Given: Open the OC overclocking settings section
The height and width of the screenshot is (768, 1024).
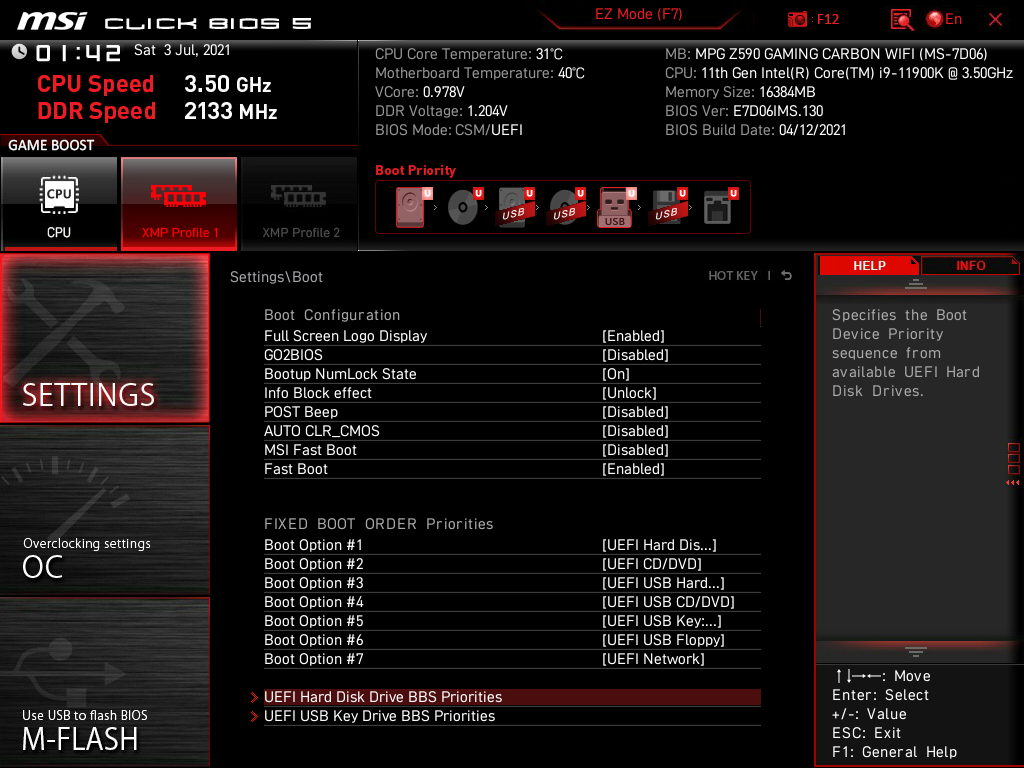Looking at the screenshot, I should tap(104, 511).
